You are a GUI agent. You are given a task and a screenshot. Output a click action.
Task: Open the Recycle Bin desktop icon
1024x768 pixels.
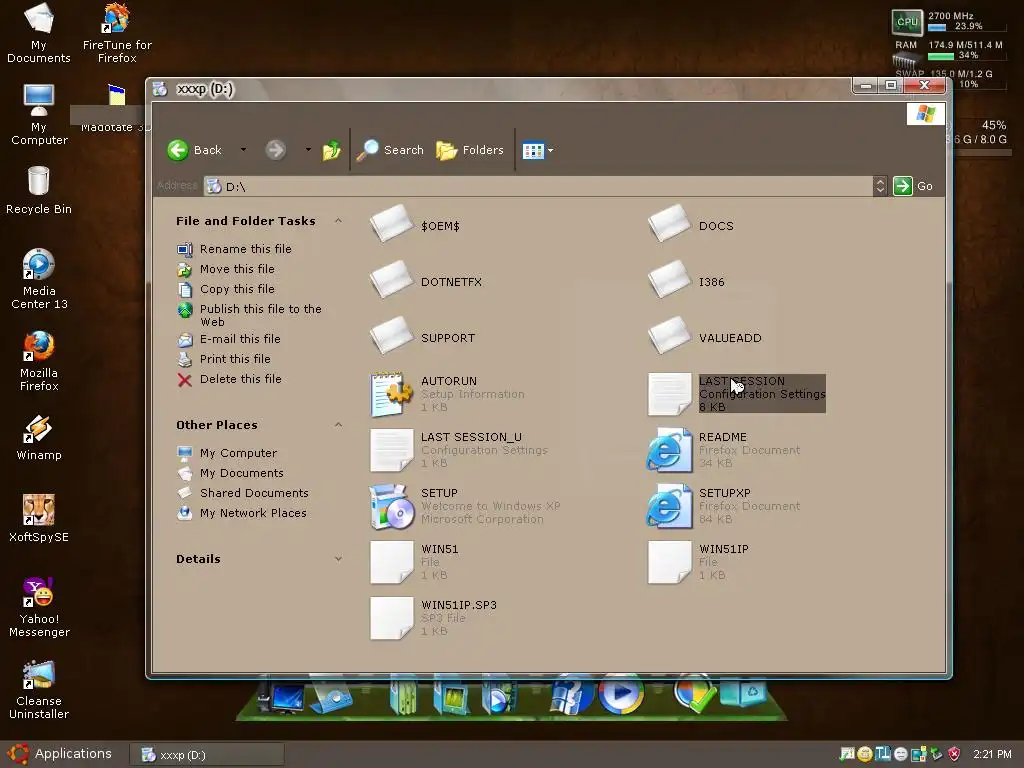point(39,190)
